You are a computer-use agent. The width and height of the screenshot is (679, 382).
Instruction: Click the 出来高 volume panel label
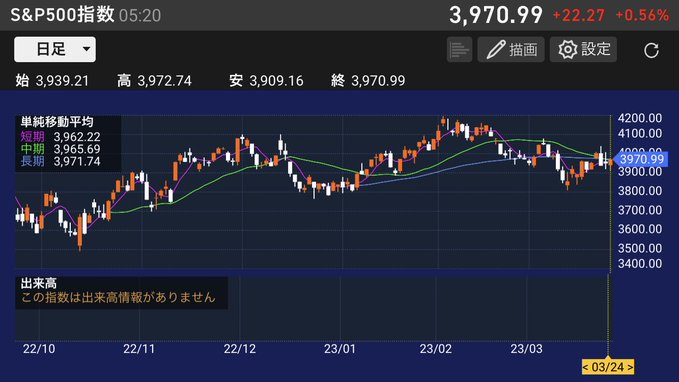(39, 284)
